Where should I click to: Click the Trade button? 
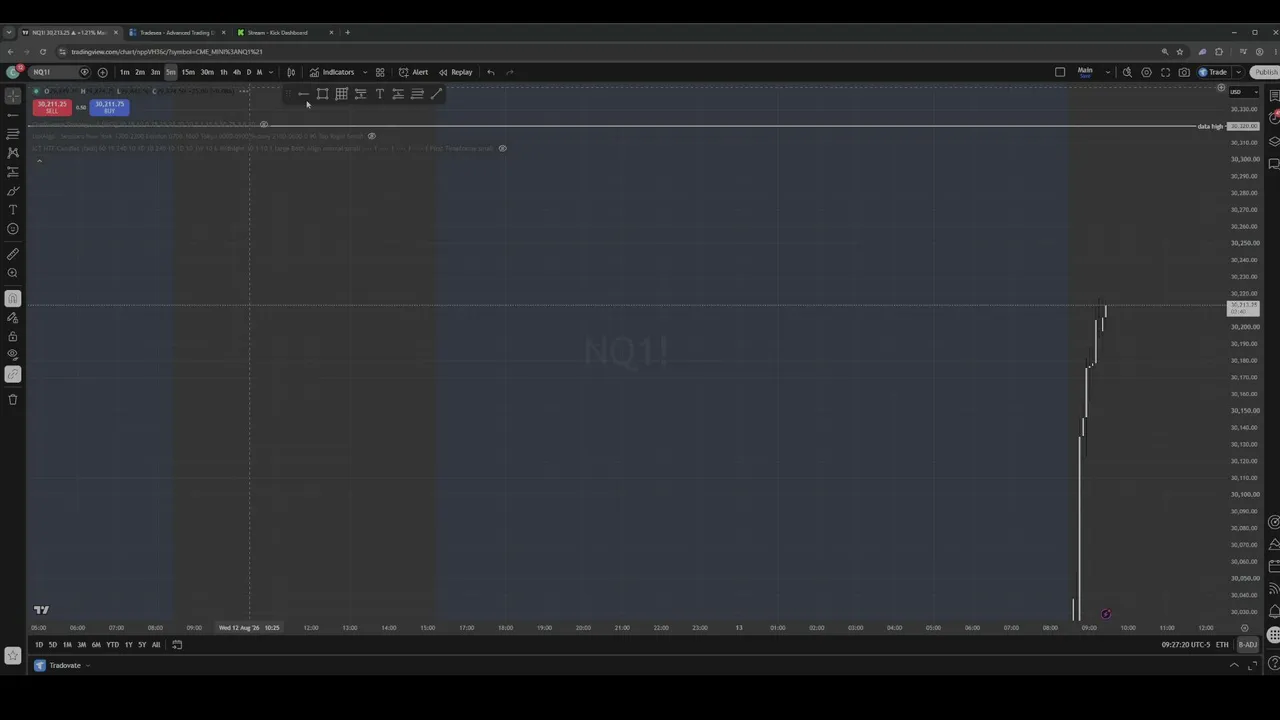pyautogui.click(x=1213, y=72)
